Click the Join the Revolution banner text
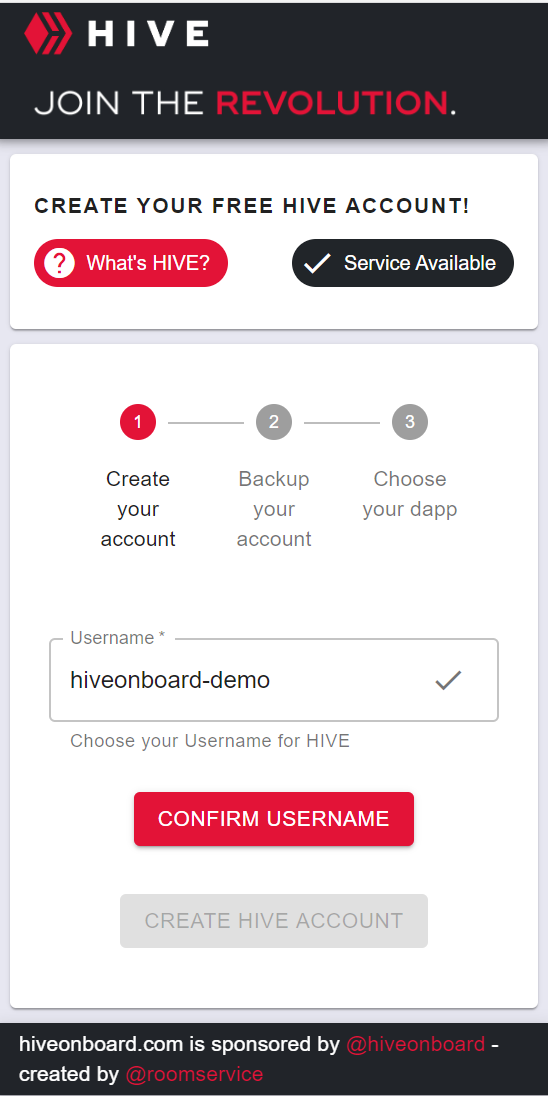 point(245,102)
